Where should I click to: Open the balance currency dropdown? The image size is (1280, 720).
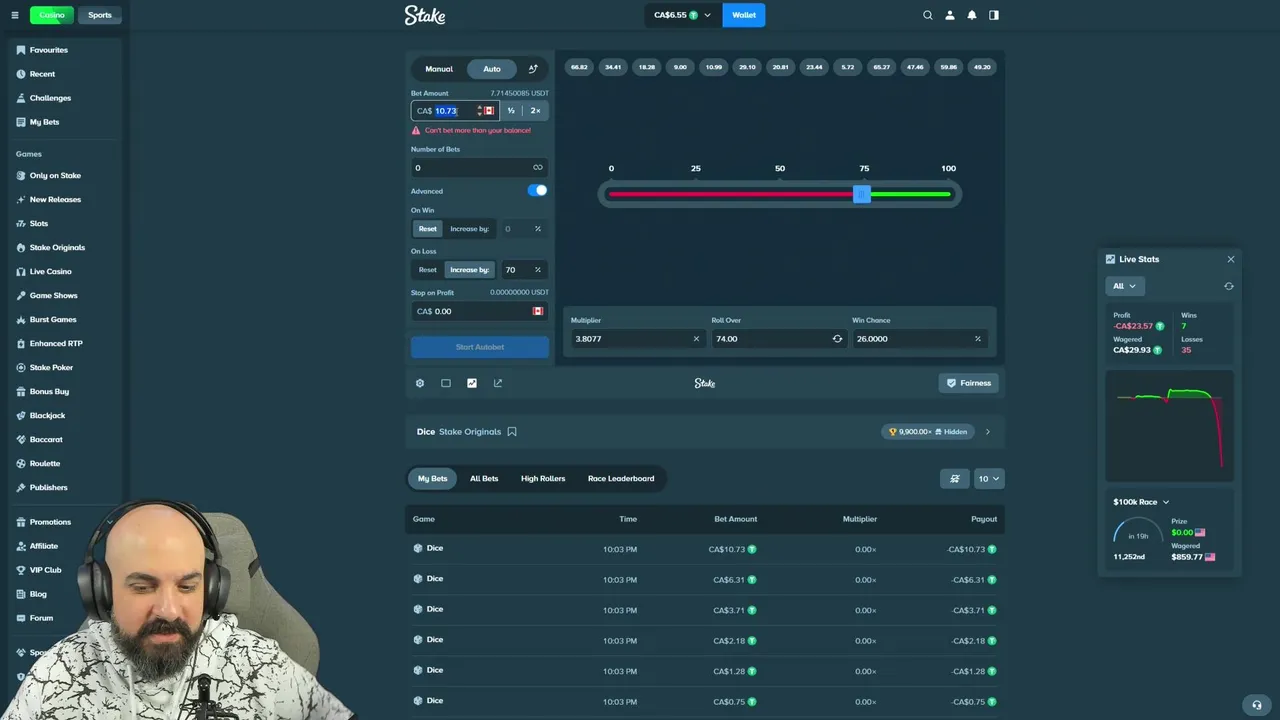(x=683, y=15)
